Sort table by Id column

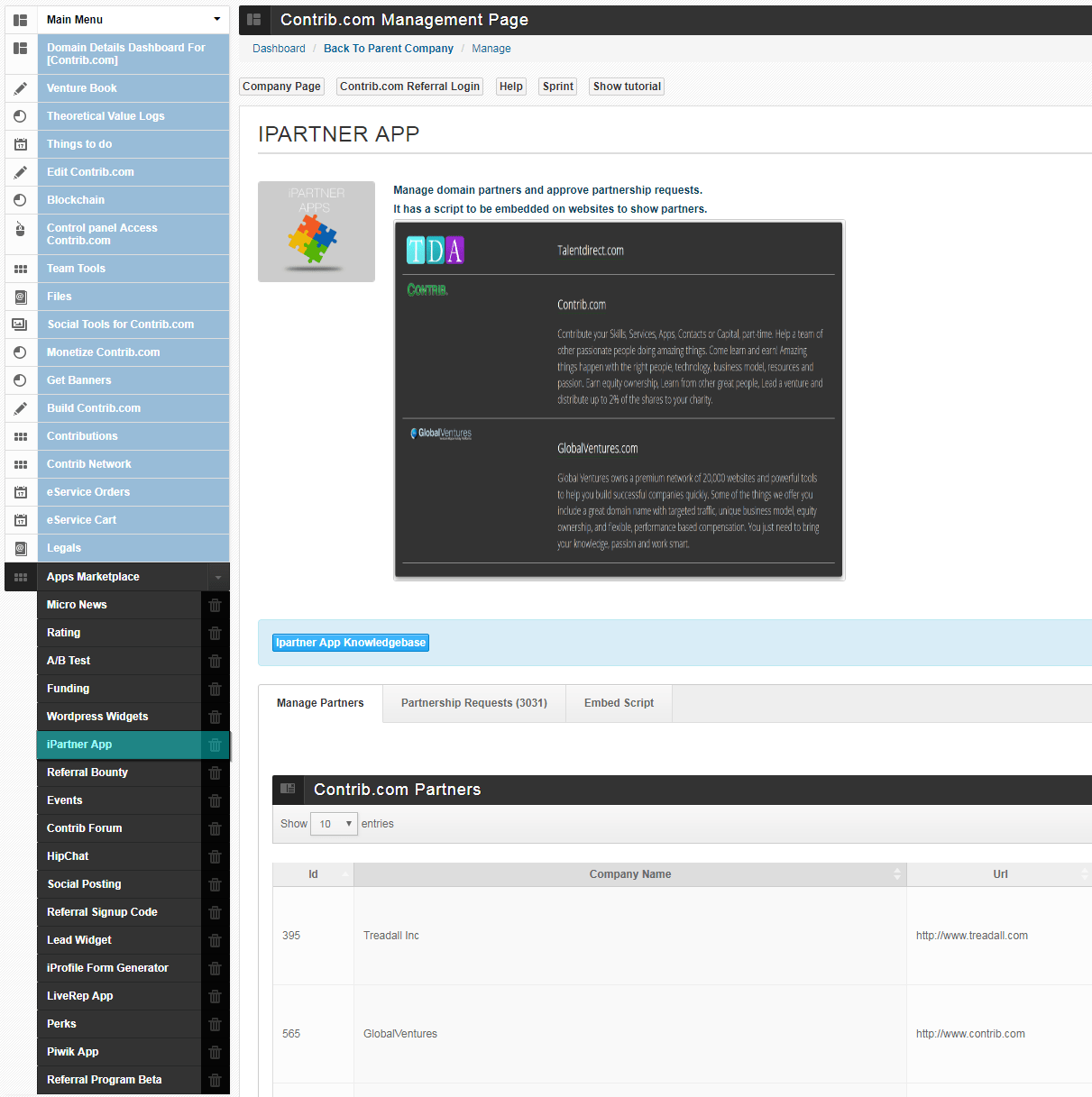313,874
